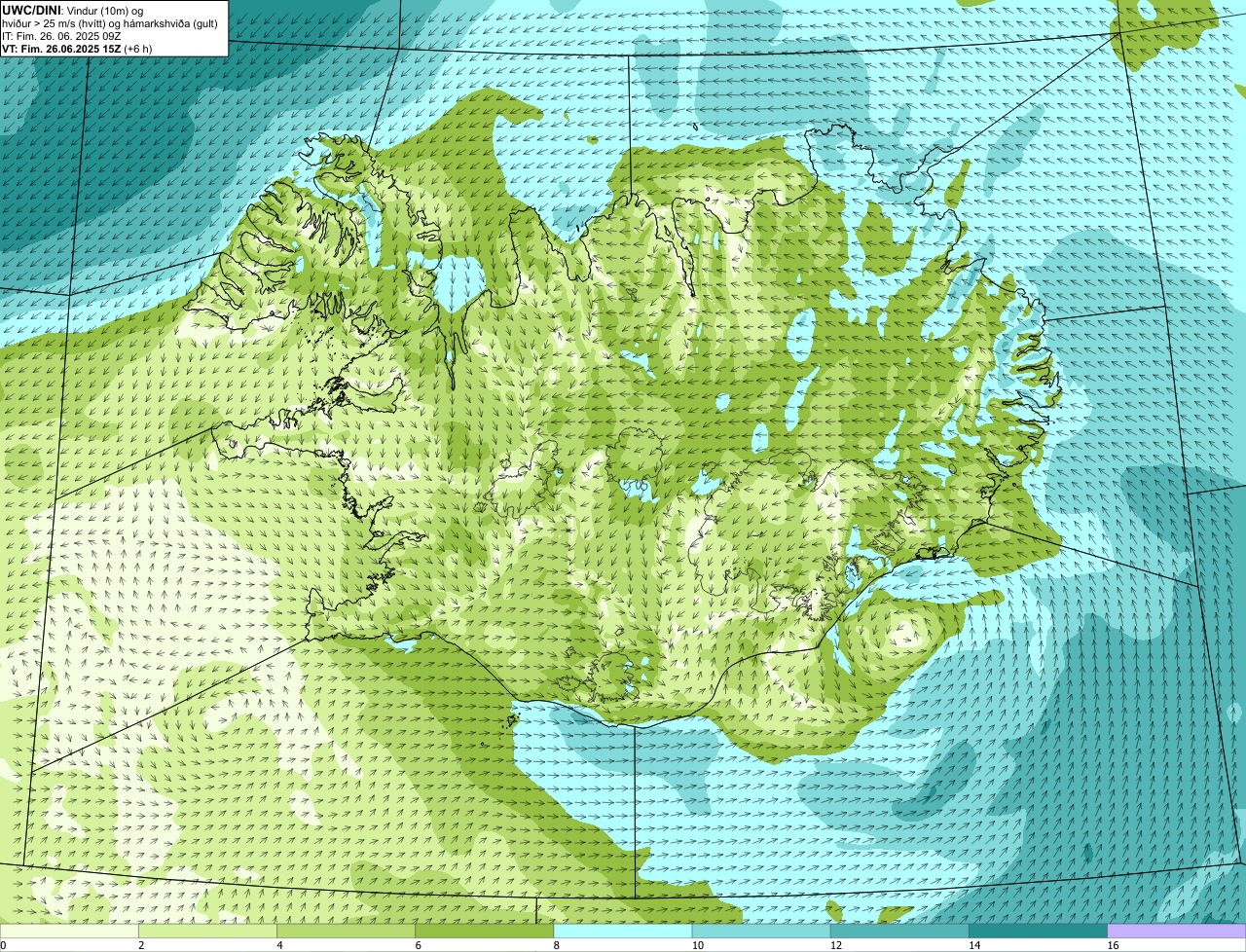Click the '4' tick label on the color scale

[280, 945]
